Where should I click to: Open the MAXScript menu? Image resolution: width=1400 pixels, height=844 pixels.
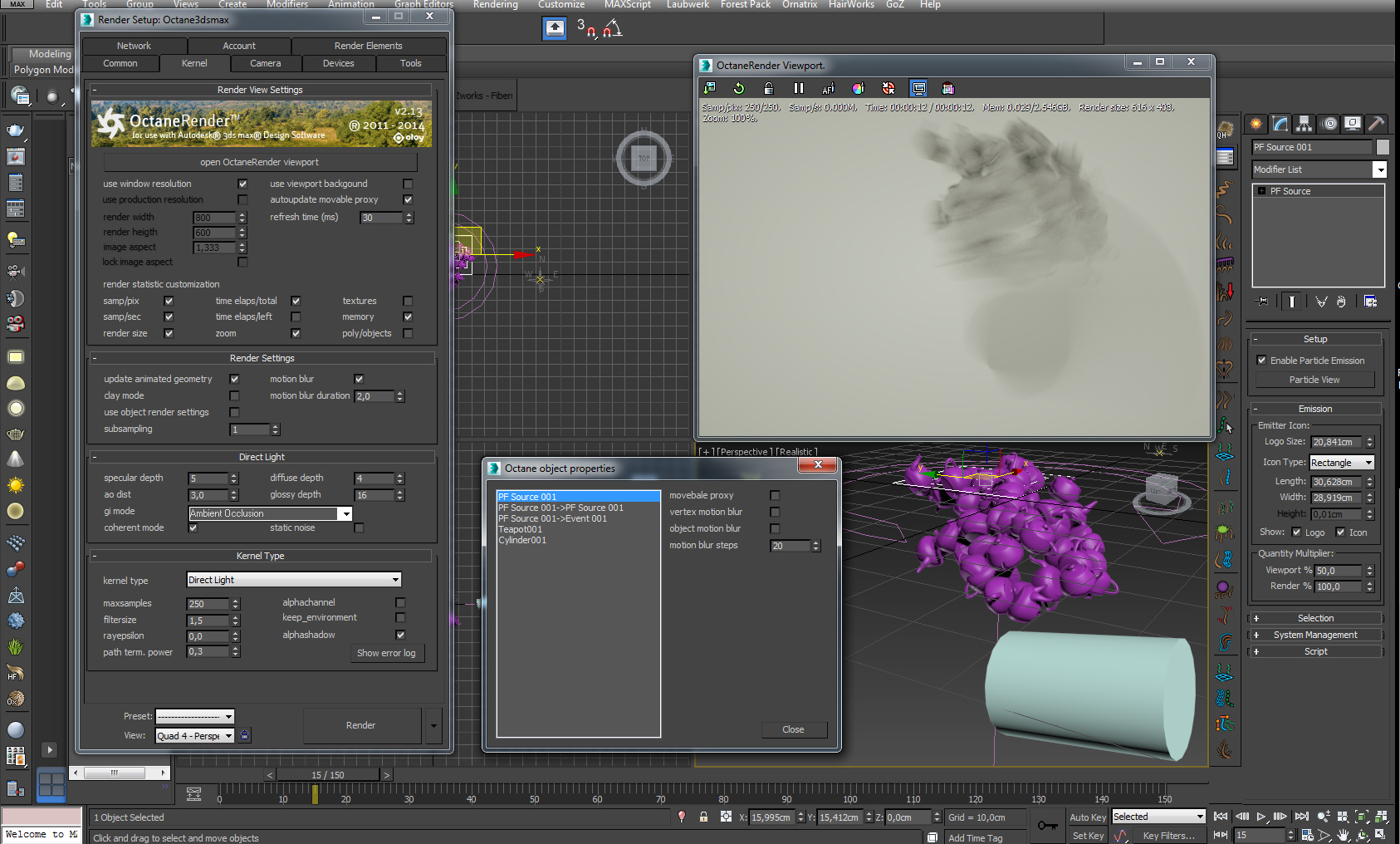(628, 4)
